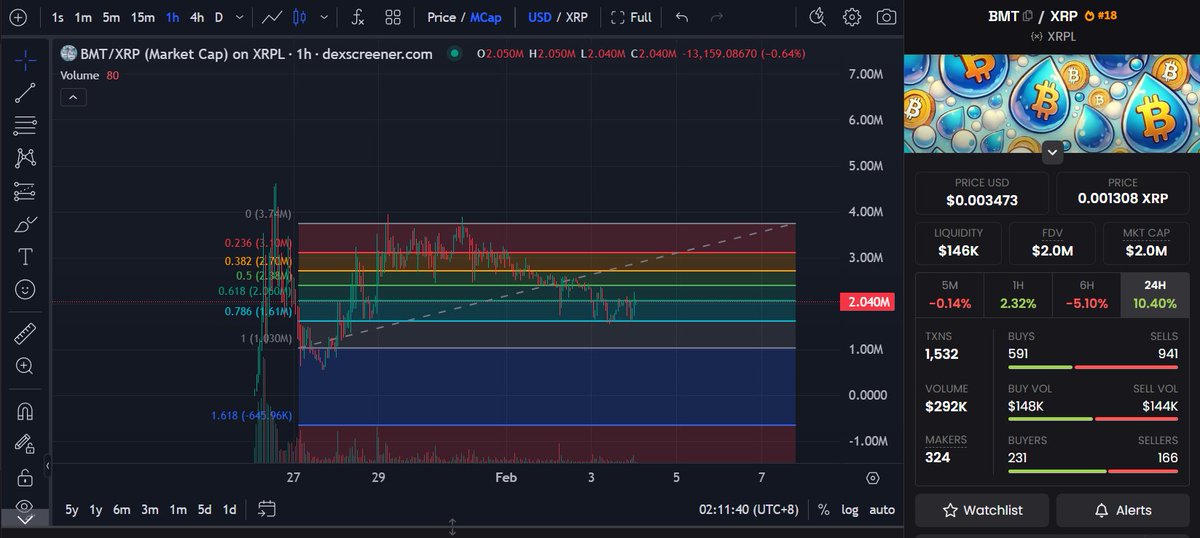Select the 4h timeframe
The width and height of the screenshot is (1200, 538).
[x=197, y=17]
